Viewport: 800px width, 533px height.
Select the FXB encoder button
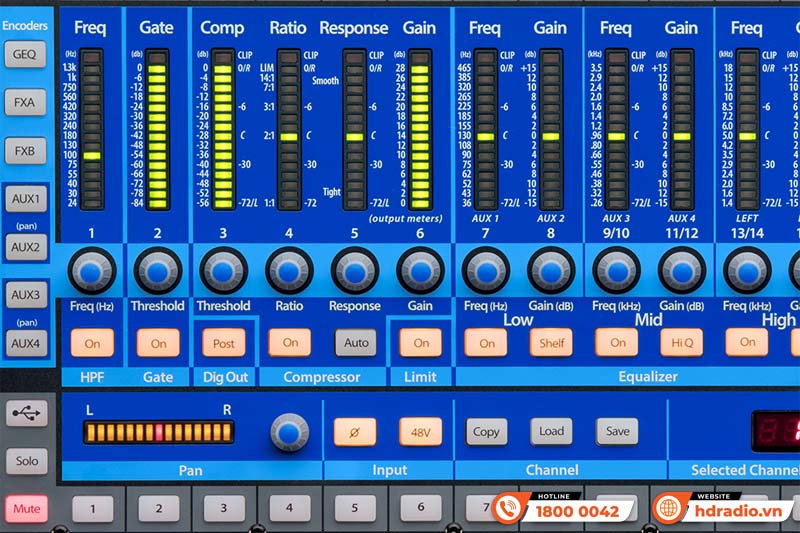click(x=25, y=151)
